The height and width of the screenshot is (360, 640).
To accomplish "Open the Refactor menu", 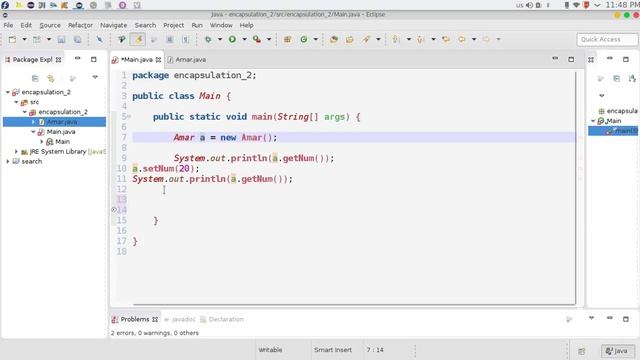I will coord(80,25).
